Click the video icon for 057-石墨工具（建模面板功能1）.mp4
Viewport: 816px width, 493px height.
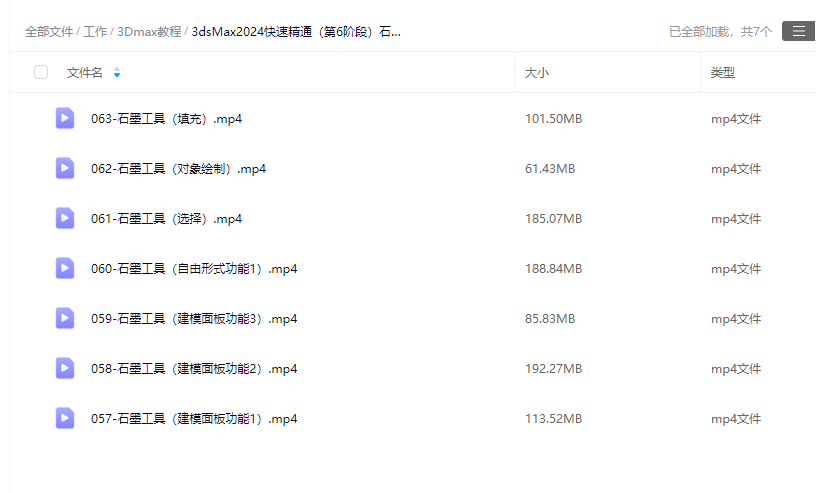(65, 418)
